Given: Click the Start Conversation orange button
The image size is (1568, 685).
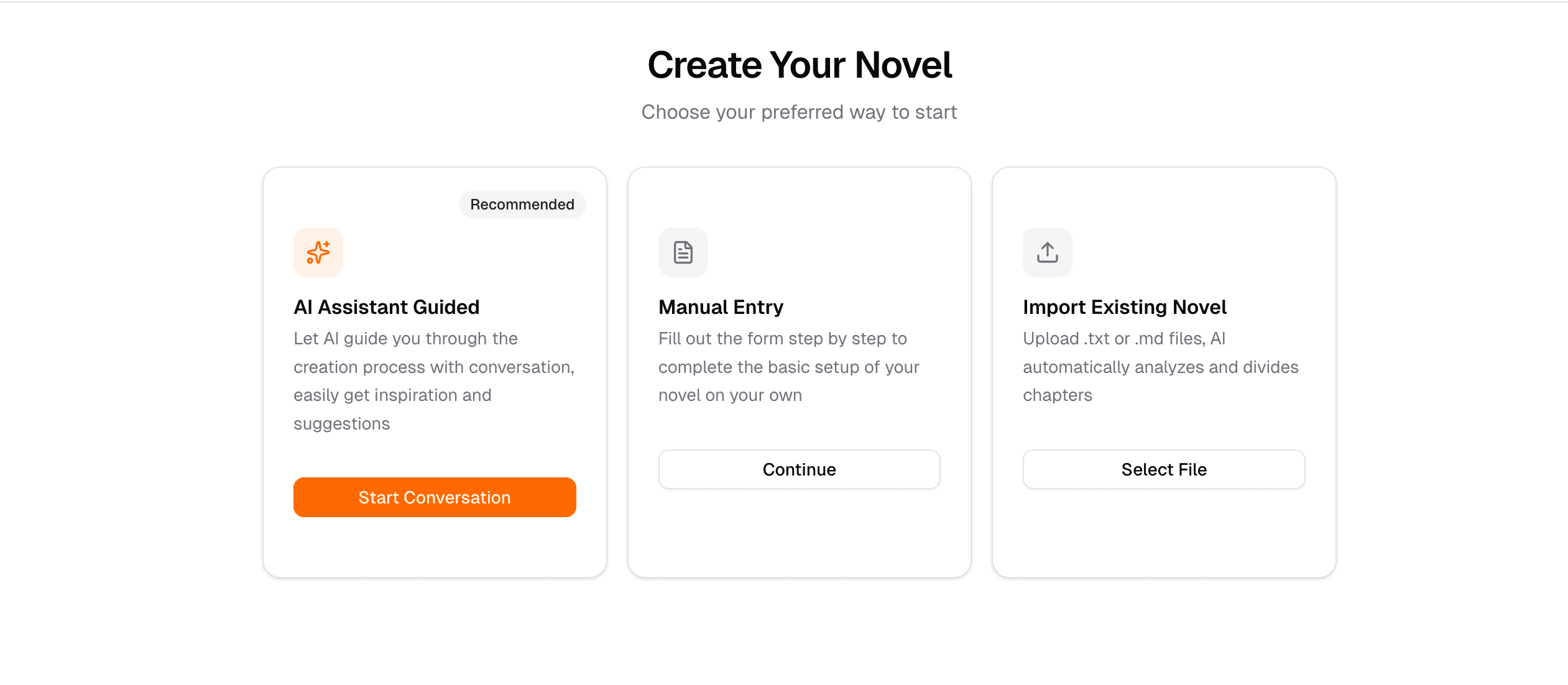Looking at the screenshot, I should (435, 497).
